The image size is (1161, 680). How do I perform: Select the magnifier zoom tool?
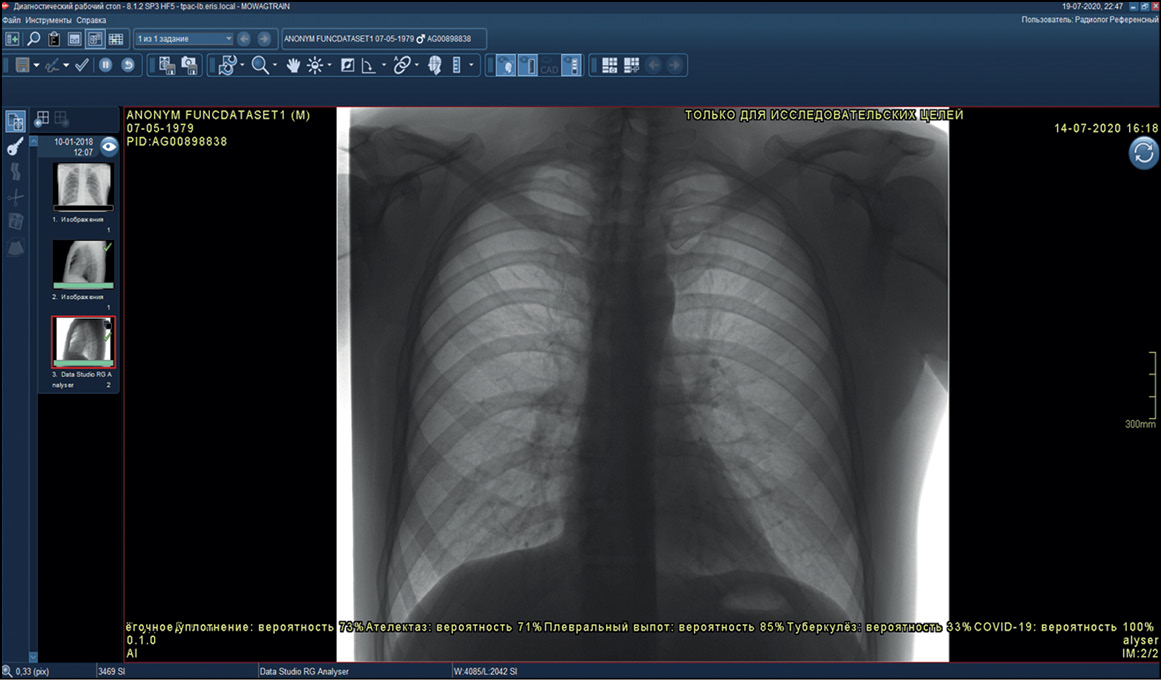click(x=259, y=66)
